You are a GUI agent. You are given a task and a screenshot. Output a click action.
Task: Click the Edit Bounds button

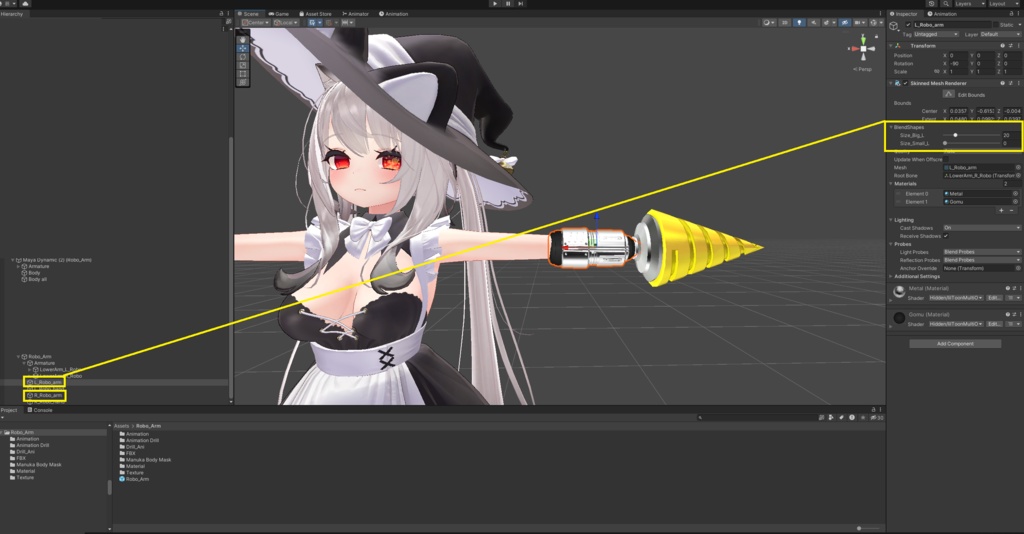(x=948, y=94)
